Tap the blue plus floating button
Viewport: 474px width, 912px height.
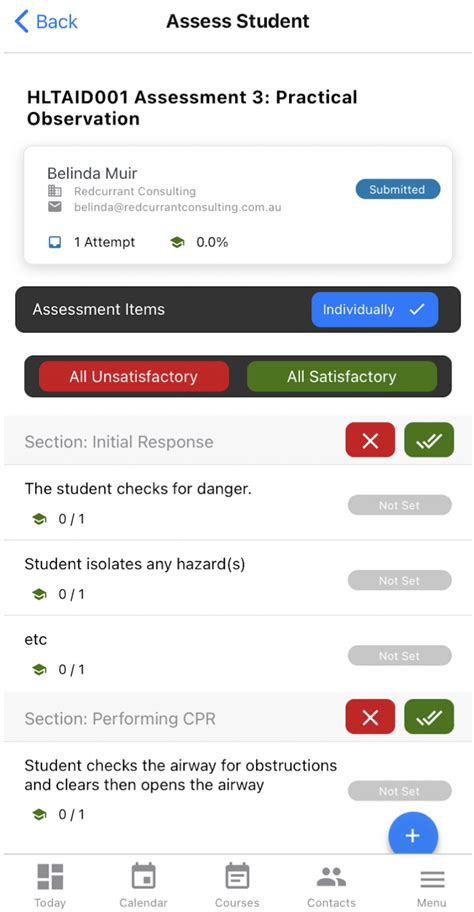coord(413,835)
